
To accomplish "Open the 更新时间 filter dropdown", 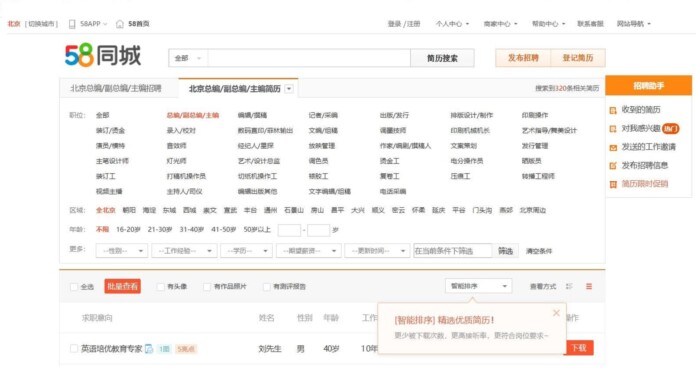I will click(377, 251).
